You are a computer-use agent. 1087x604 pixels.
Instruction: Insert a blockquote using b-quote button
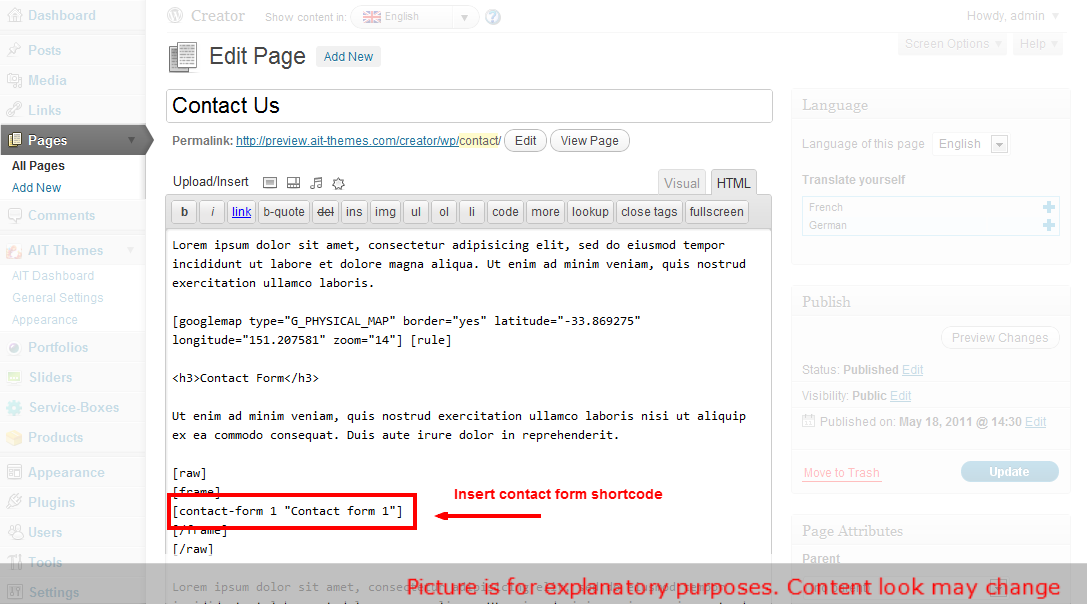click(283, 212)
